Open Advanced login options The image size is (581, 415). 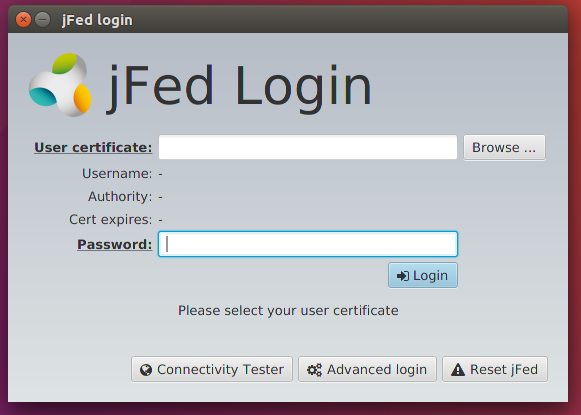click(367, 369)
